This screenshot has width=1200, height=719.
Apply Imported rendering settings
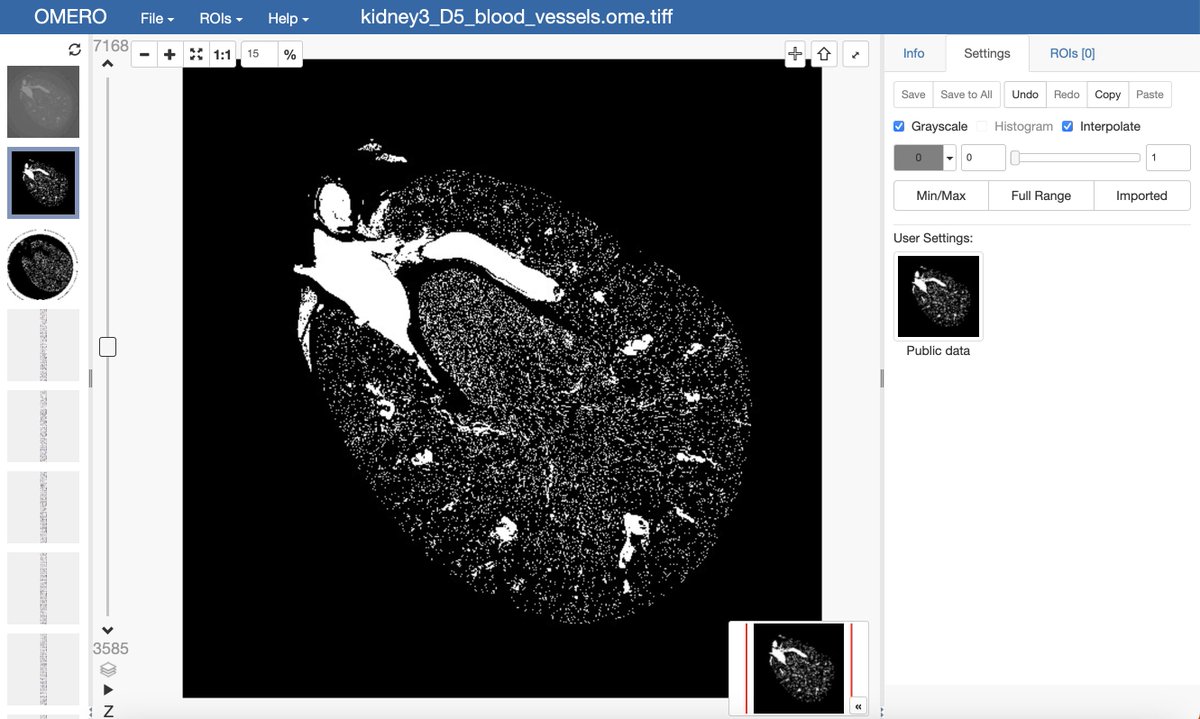[1142, 195]
